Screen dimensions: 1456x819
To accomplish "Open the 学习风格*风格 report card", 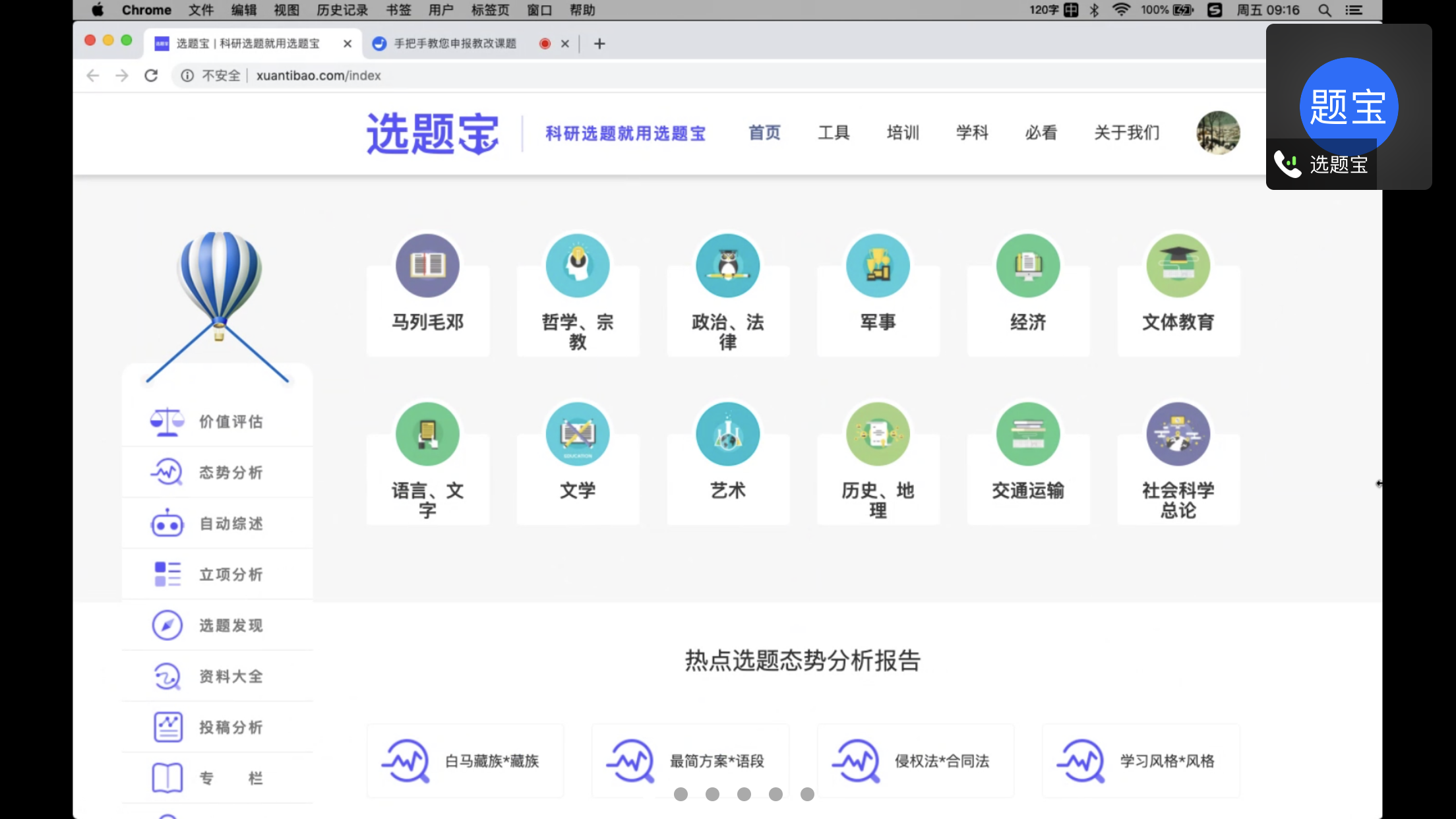I will coord(1140,761).
